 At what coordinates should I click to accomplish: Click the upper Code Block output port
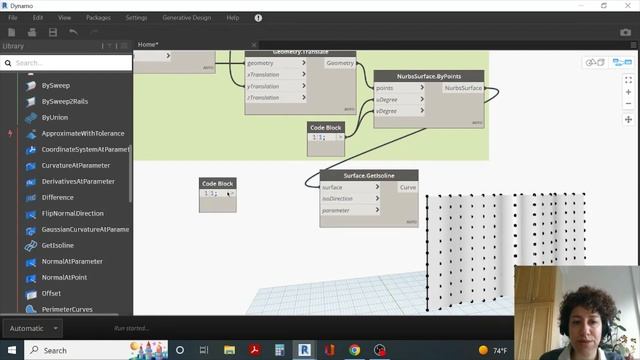point(340,138)
